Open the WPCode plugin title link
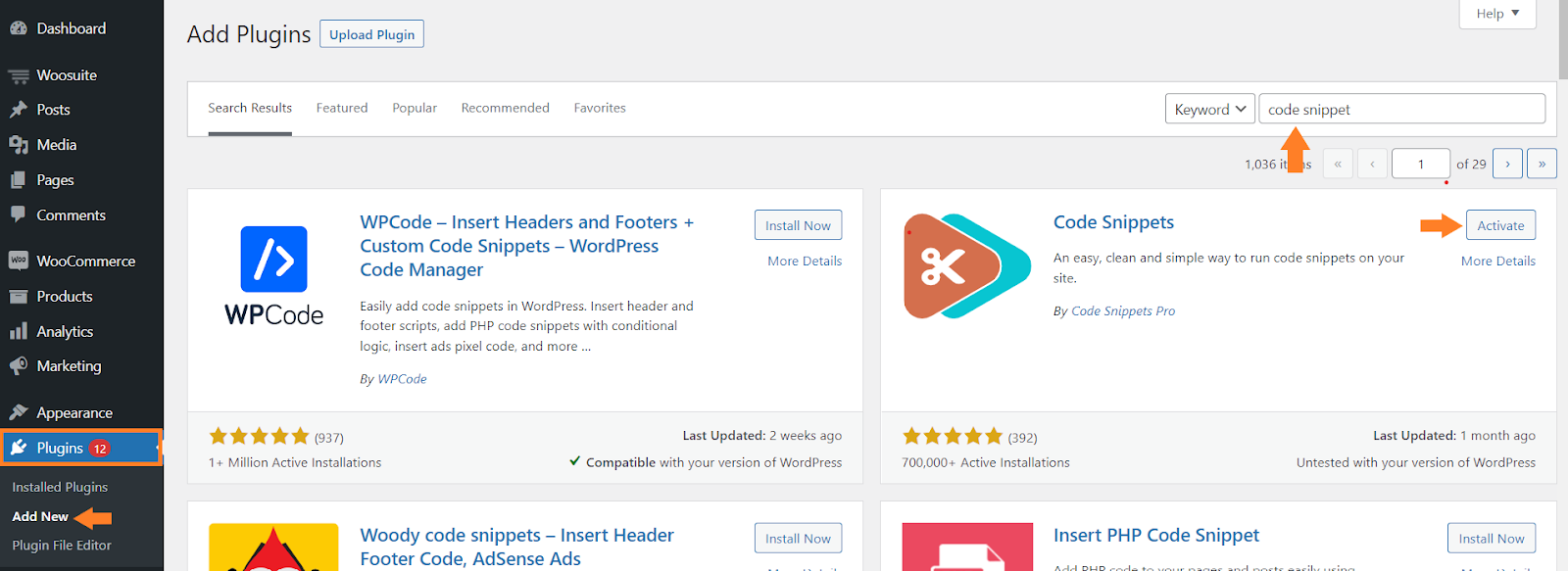This screenshot has height=571, width=1568. pos(527,246)
